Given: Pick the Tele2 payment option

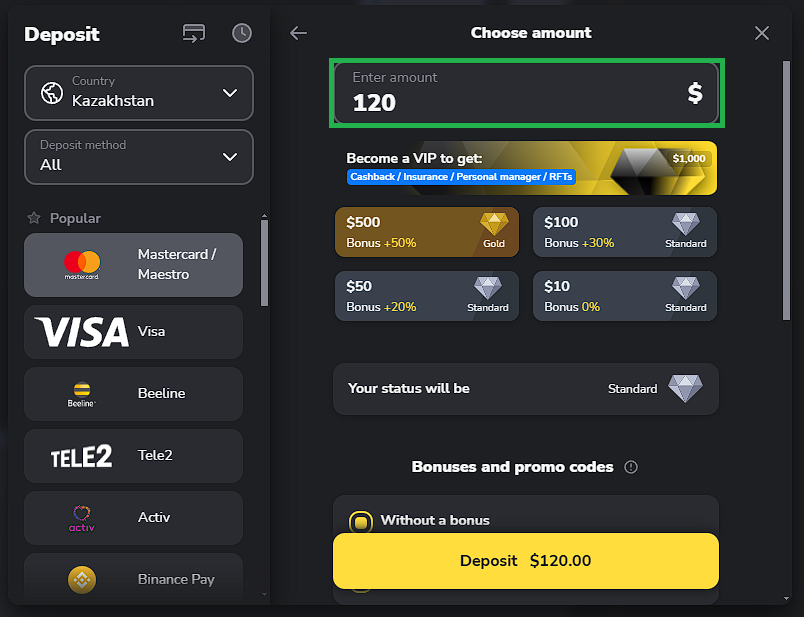Looking at the screenshot, I should click(x=133, y=456).
